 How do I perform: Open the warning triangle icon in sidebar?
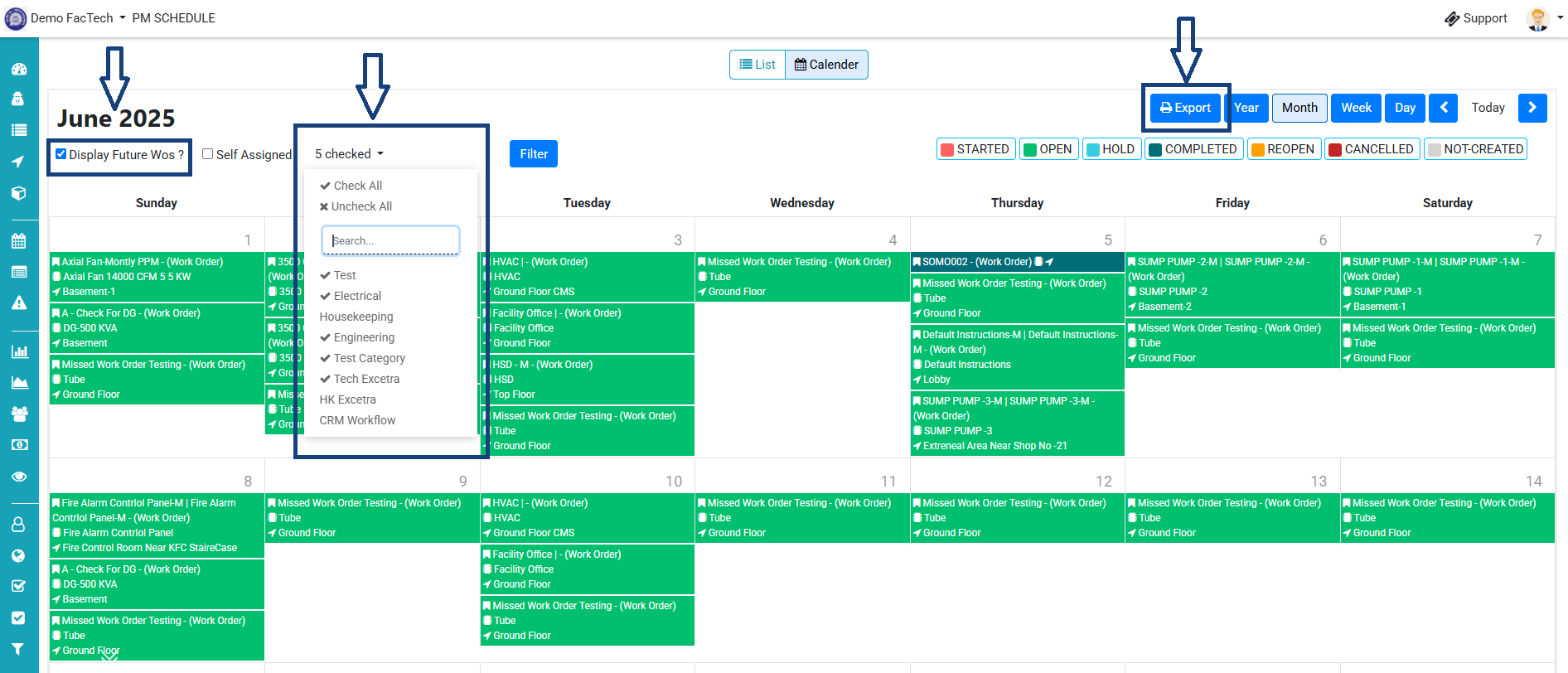pos(18,303)
